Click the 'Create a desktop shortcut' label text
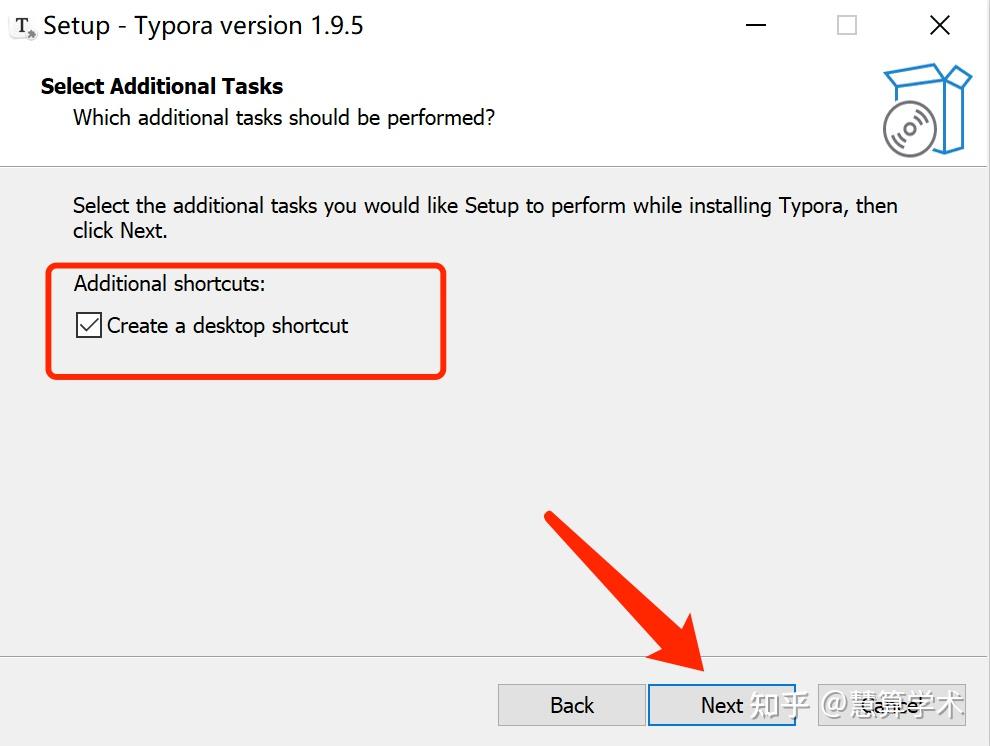 (227, 325)
